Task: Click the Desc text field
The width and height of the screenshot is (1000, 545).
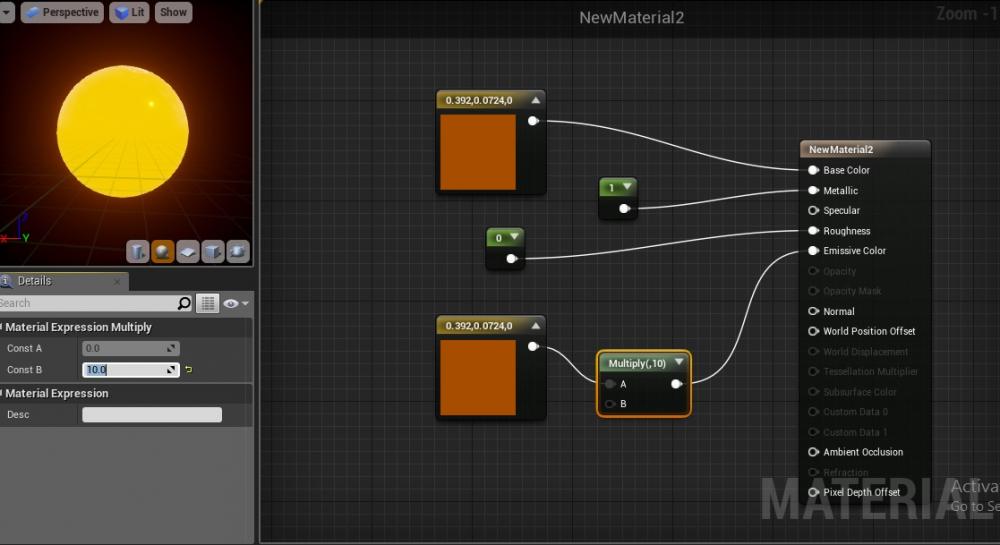Action: pos(152,415)
